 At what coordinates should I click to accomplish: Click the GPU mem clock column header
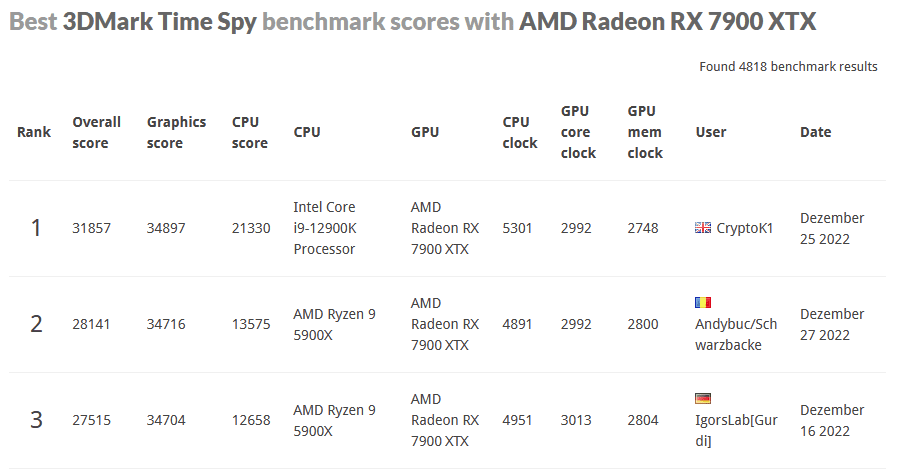click(x=645, y=132)
